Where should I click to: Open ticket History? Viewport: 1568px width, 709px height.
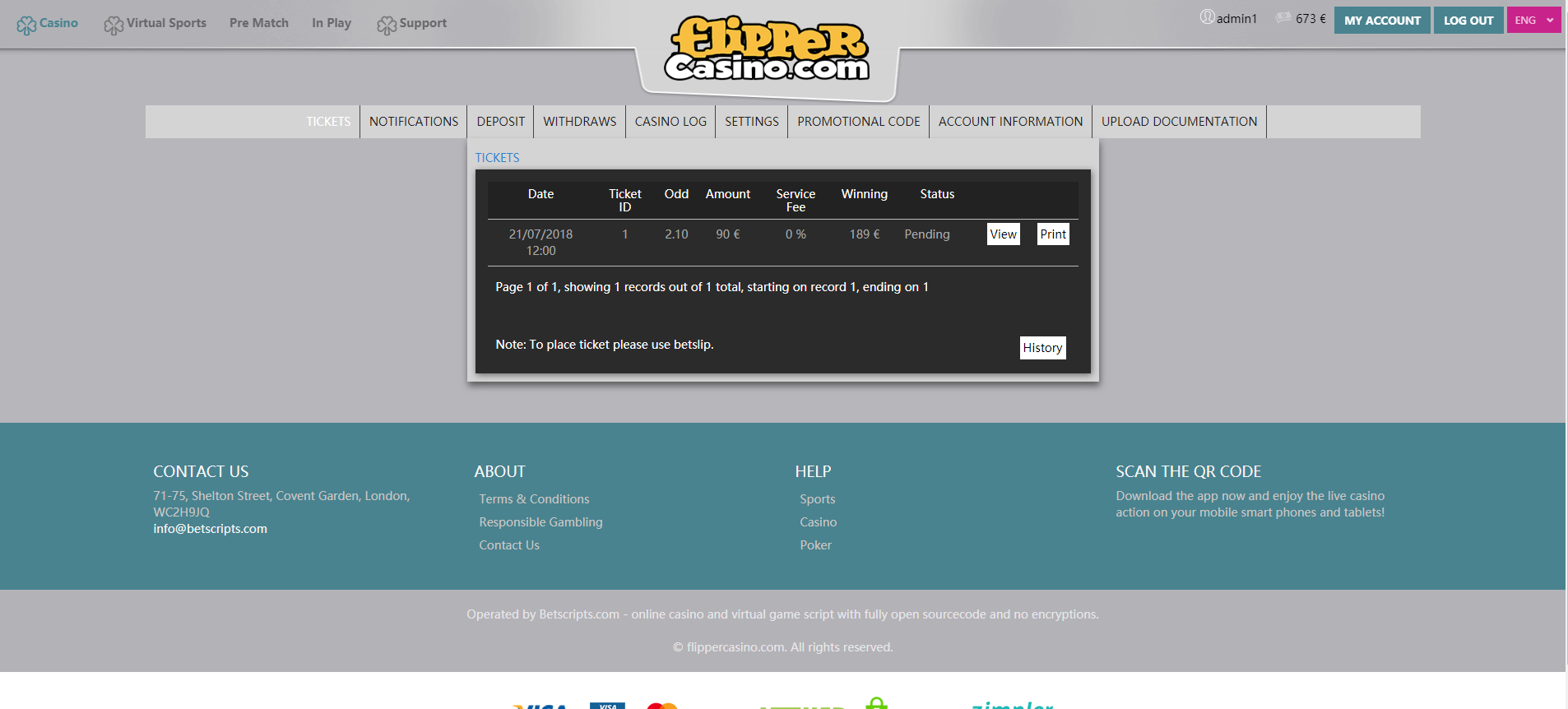[1042, 348]
